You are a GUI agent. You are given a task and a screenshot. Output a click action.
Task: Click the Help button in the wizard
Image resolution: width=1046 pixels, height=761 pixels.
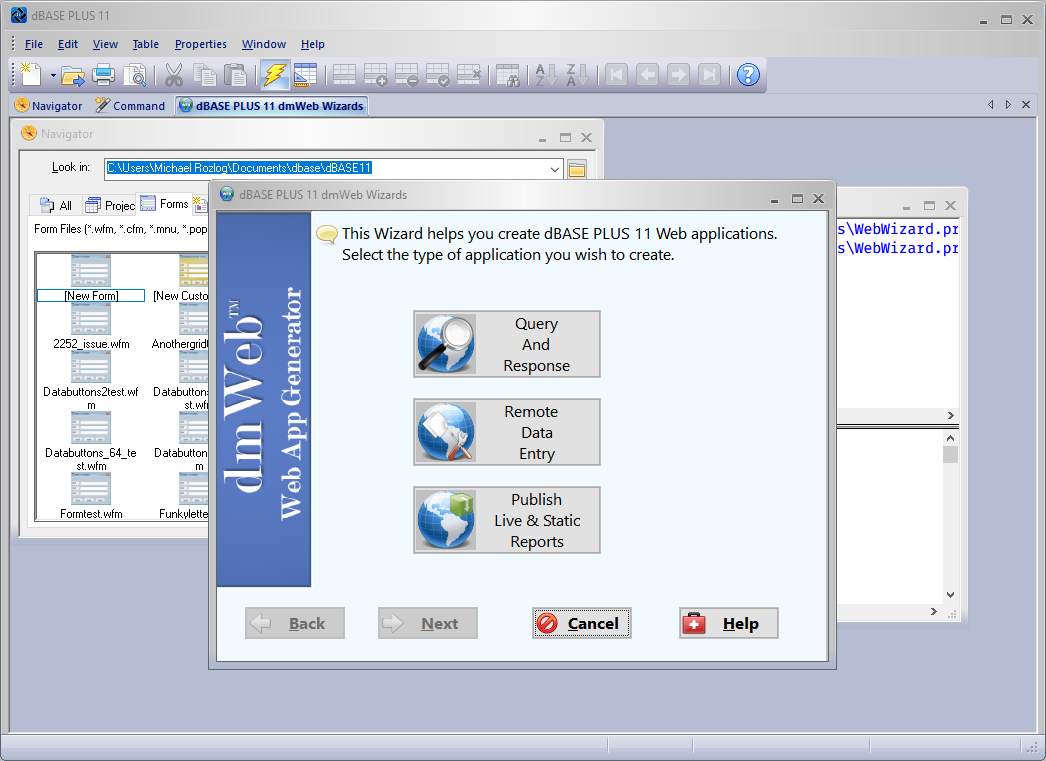pyautogui.click(x=728, y=624)
